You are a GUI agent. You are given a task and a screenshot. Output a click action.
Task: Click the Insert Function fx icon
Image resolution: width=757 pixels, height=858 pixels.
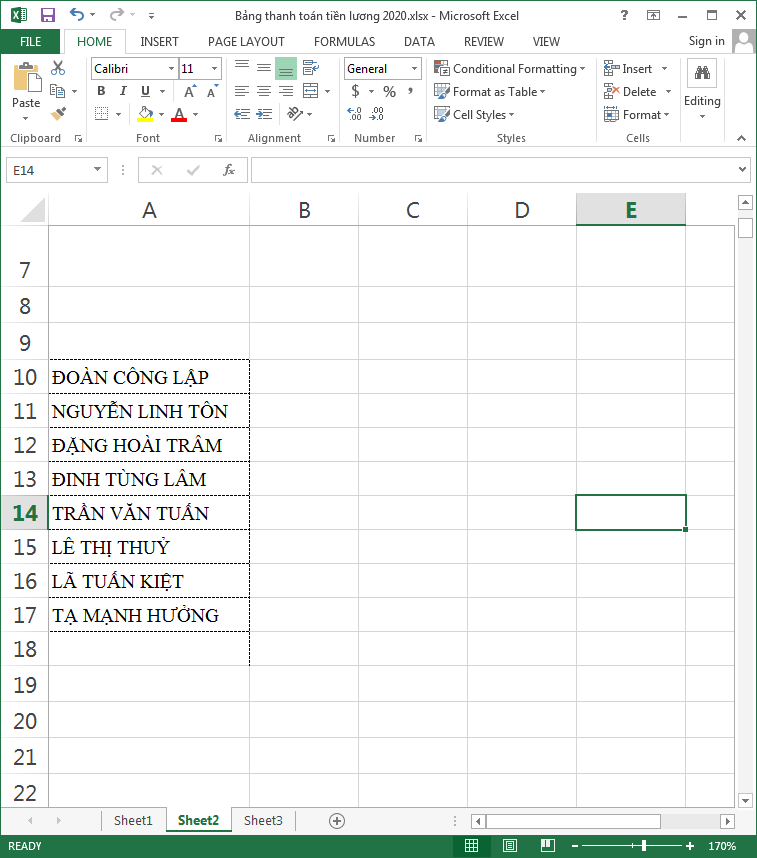(x=228, y=170)
